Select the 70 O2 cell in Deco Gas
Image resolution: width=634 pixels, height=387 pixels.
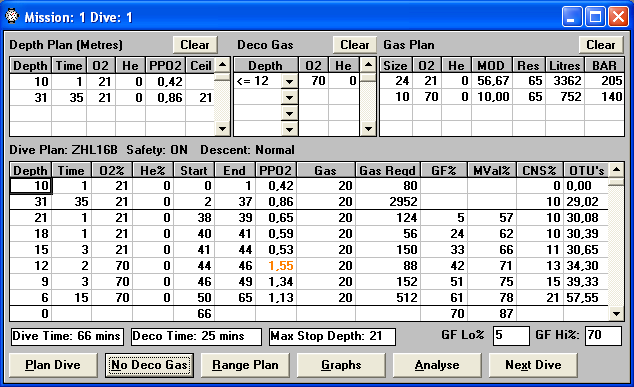pyautogui.click(x=314, y=81)
